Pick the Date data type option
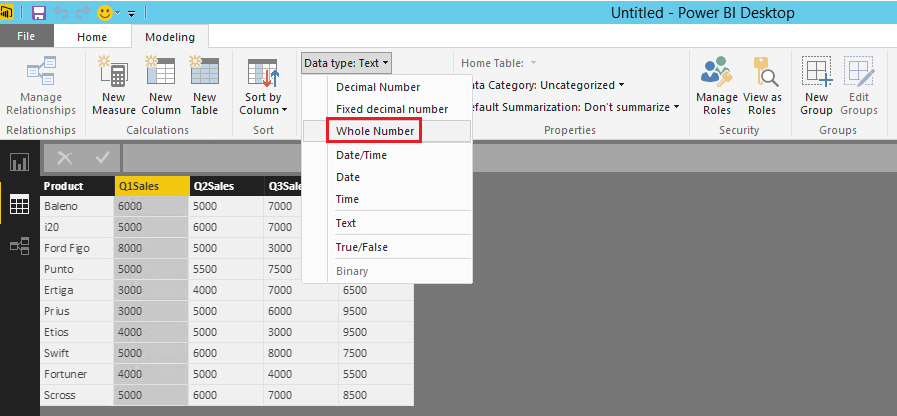Image resolution: width=897 pixels, height=416 pixels. click(x=348, y=177)
